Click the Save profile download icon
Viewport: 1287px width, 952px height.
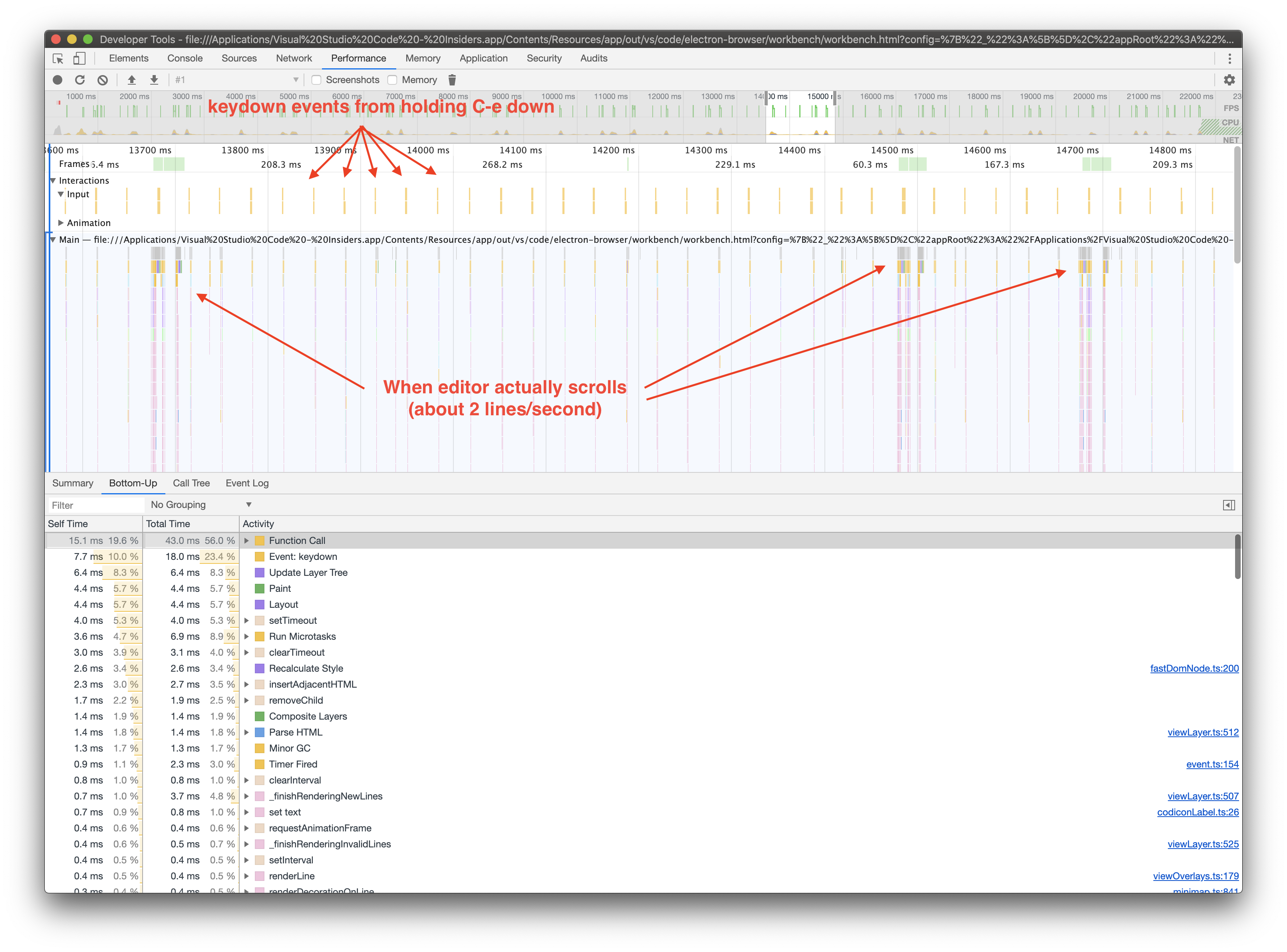[x=154, y=80]
